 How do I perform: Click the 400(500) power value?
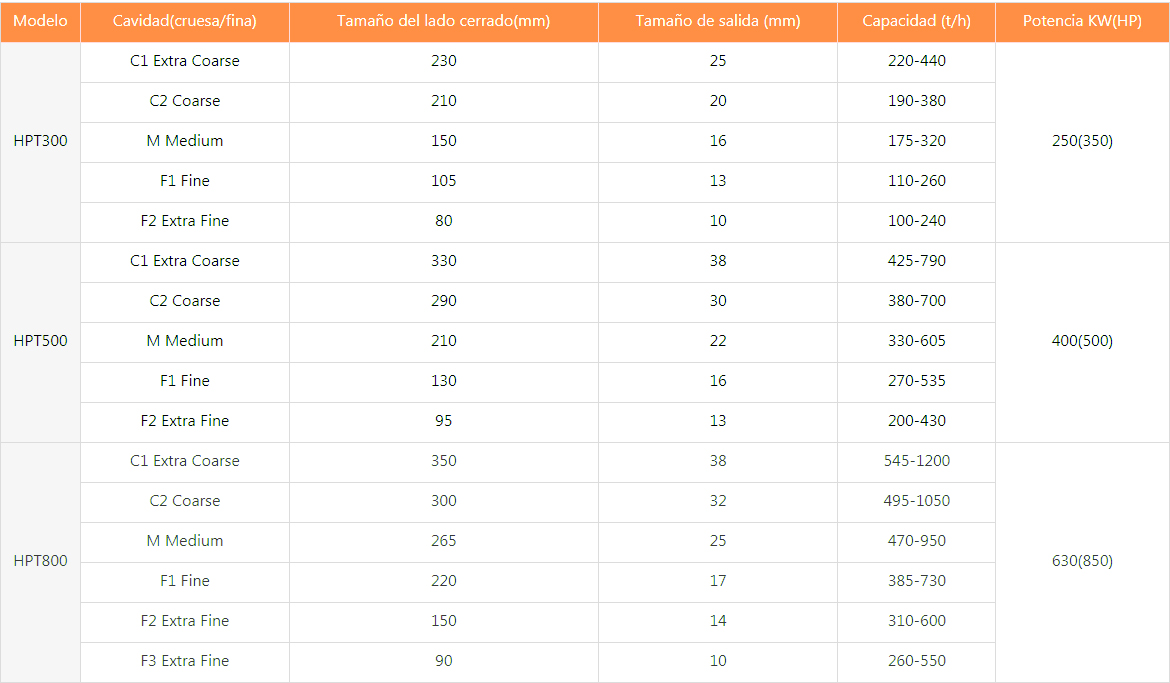pyautogui.click(x=1082, y=341)
